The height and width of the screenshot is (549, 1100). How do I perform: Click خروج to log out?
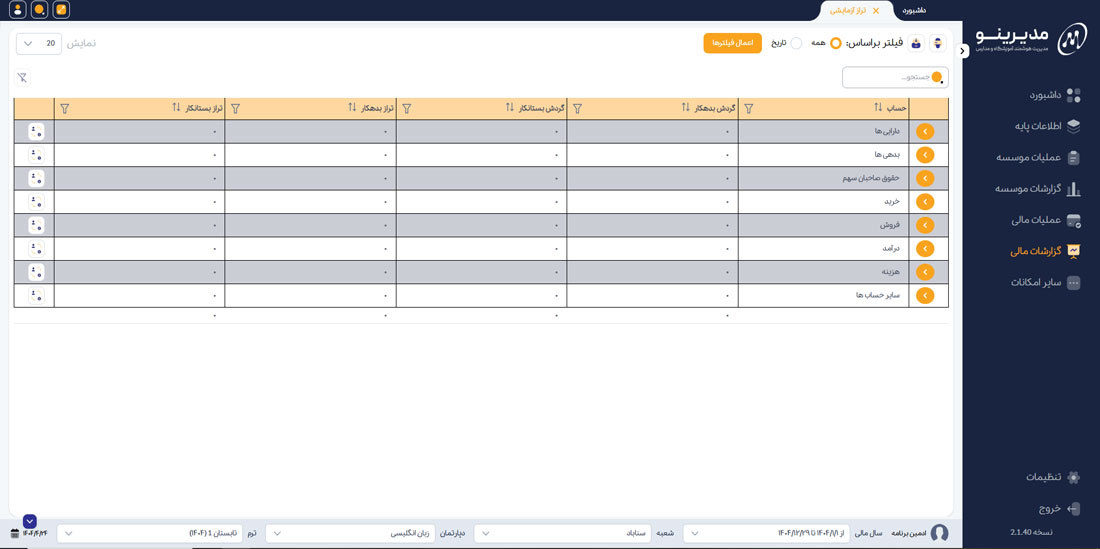coord(1049,508)
